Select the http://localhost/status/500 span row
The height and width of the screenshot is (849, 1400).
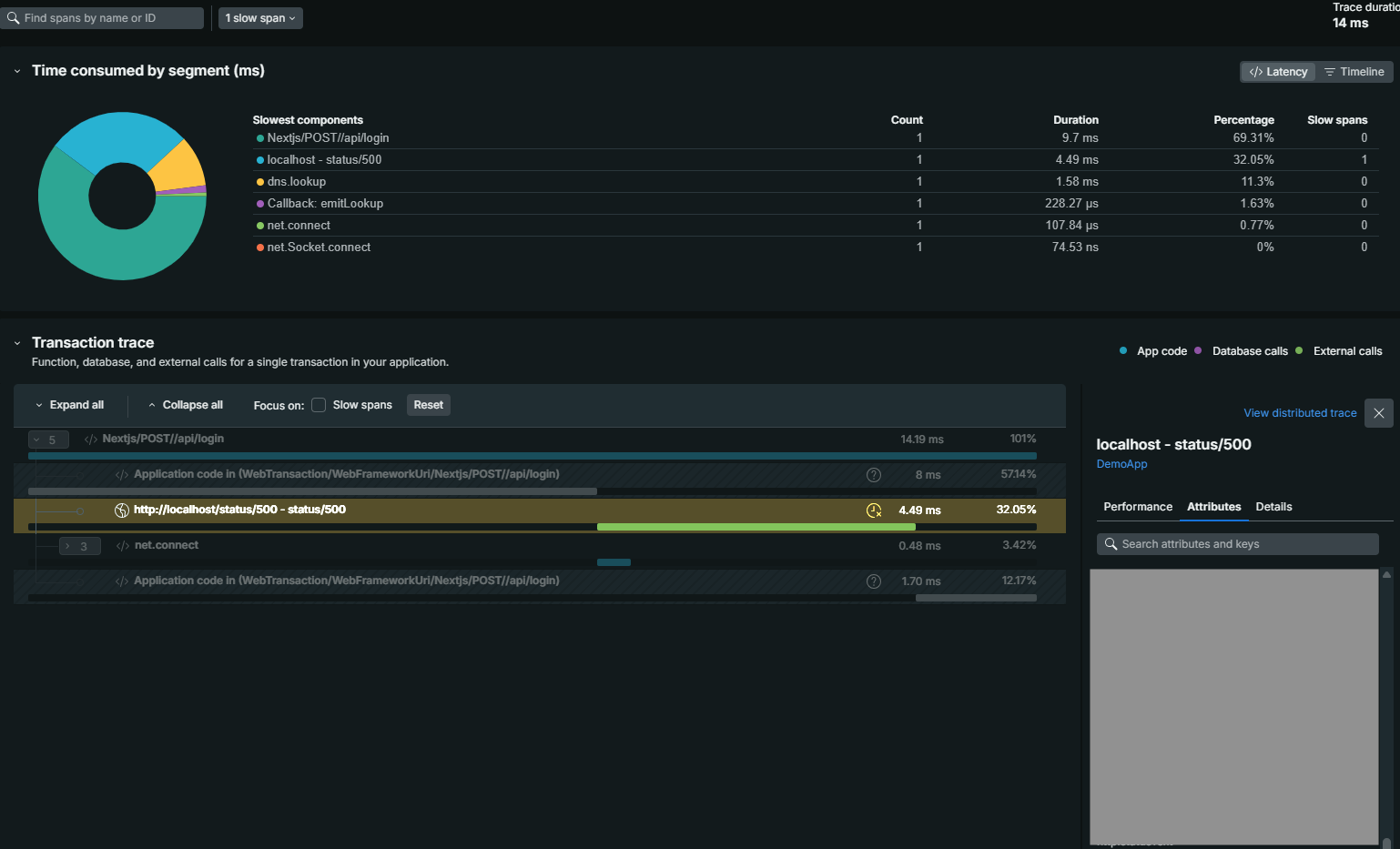pos(540,515)
